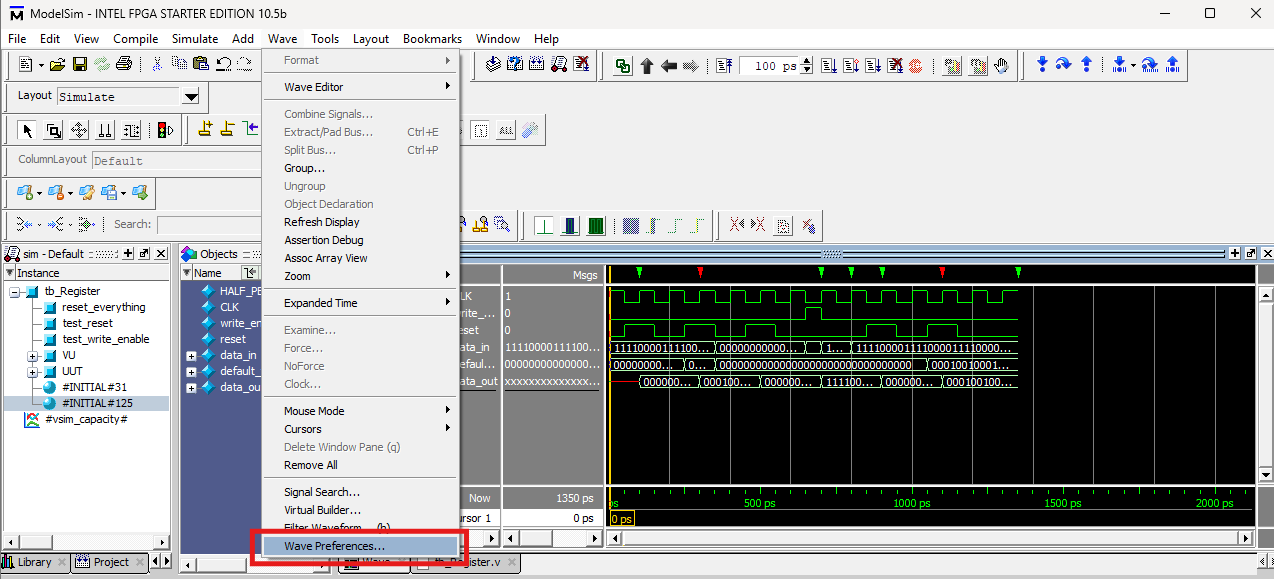Select the reset signal in Objects

233,339
